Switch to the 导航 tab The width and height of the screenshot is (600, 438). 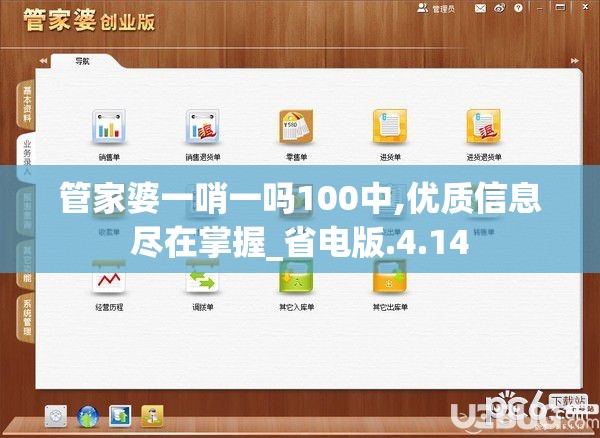[x=82, y=61]
